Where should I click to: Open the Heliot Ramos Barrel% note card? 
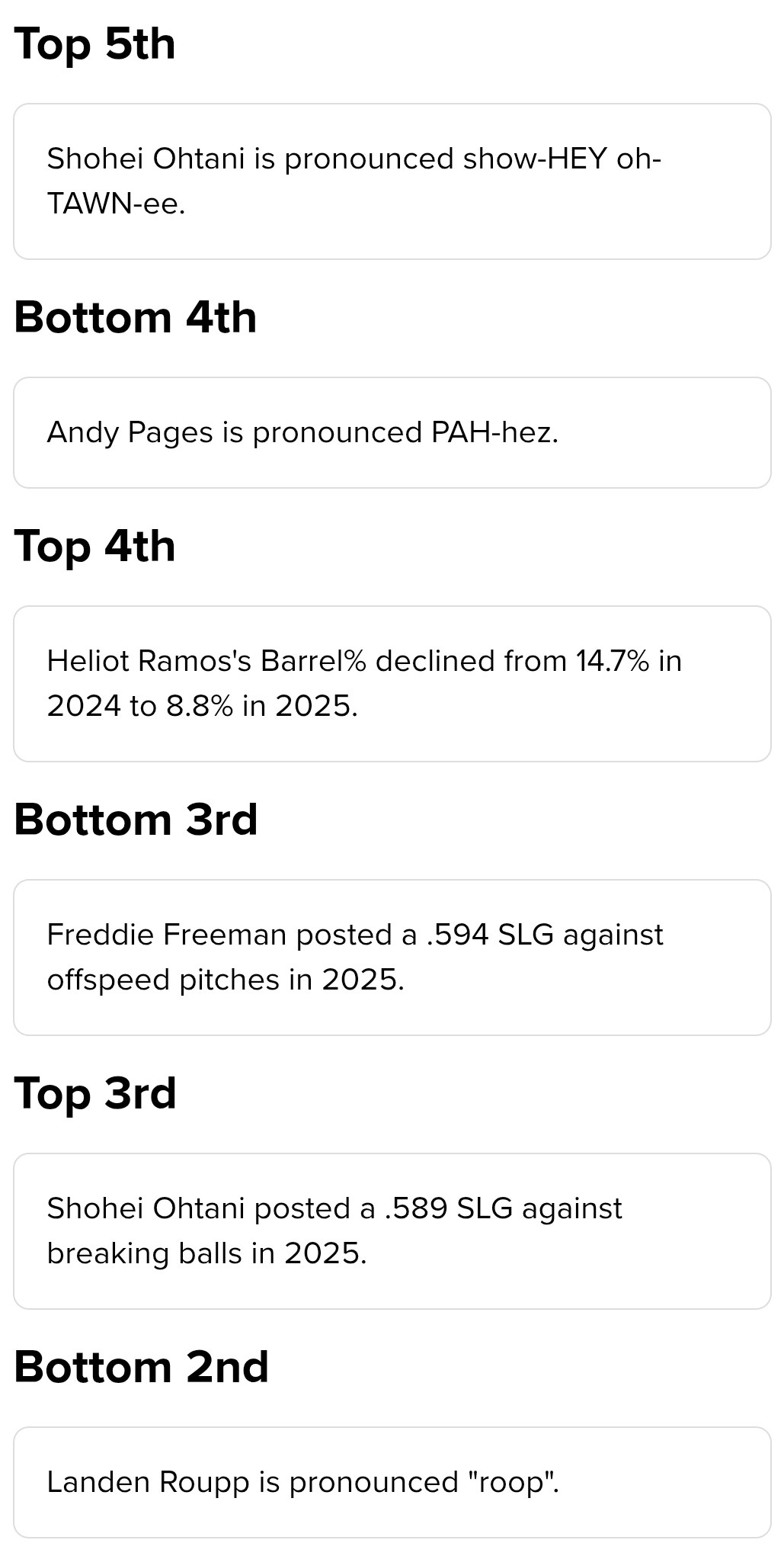click(392, 684)
